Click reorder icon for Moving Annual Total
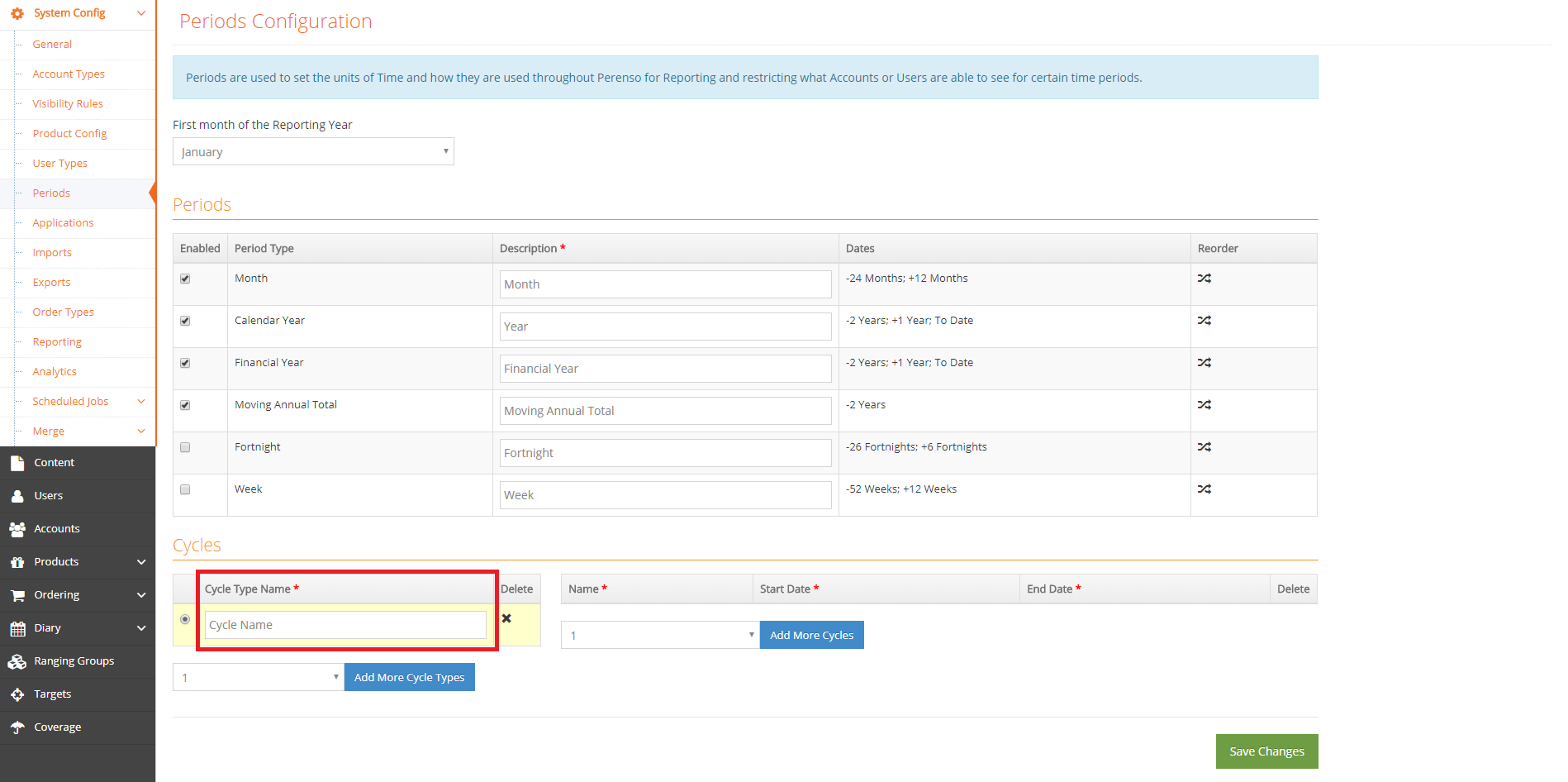Viewport: 1568px width, 782px height. pos(1205,405)
